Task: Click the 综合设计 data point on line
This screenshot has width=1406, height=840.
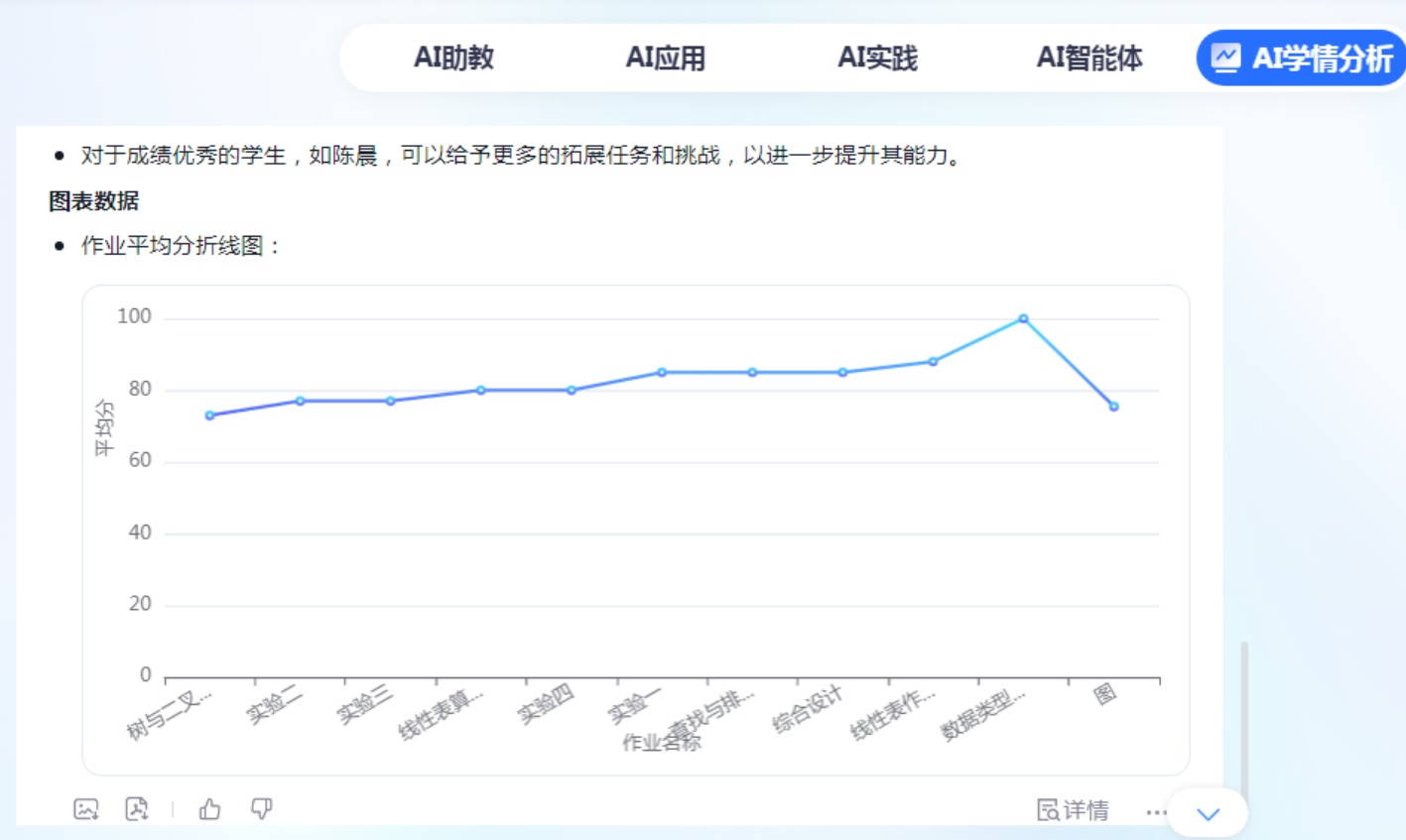Action: (x=842, y=373)
